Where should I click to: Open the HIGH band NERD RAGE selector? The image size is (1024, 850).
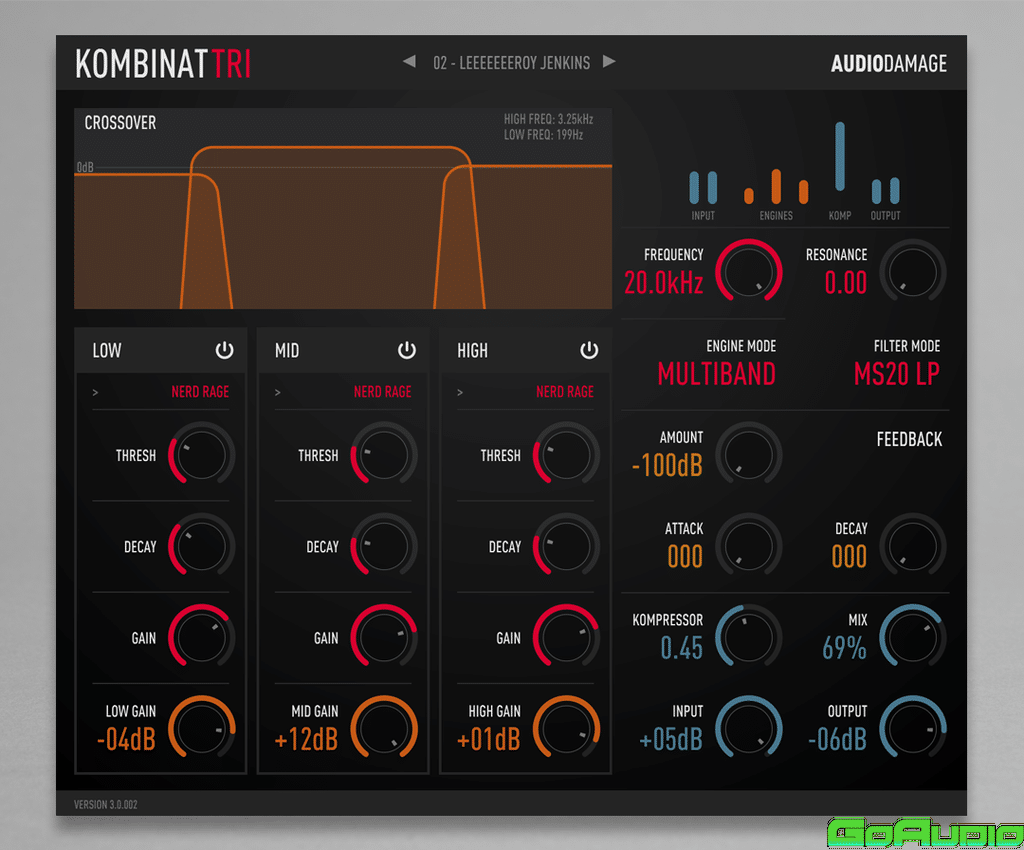click(x=564, y=392)
